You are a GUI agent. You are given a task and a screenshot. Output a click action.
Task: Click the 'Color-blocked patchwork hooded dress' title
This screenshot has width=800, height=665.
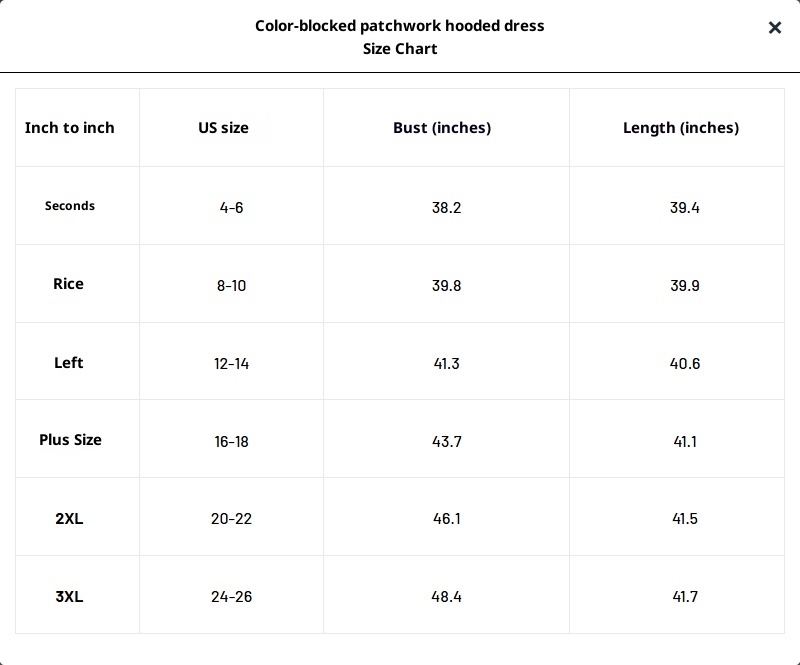click(400, 26)
